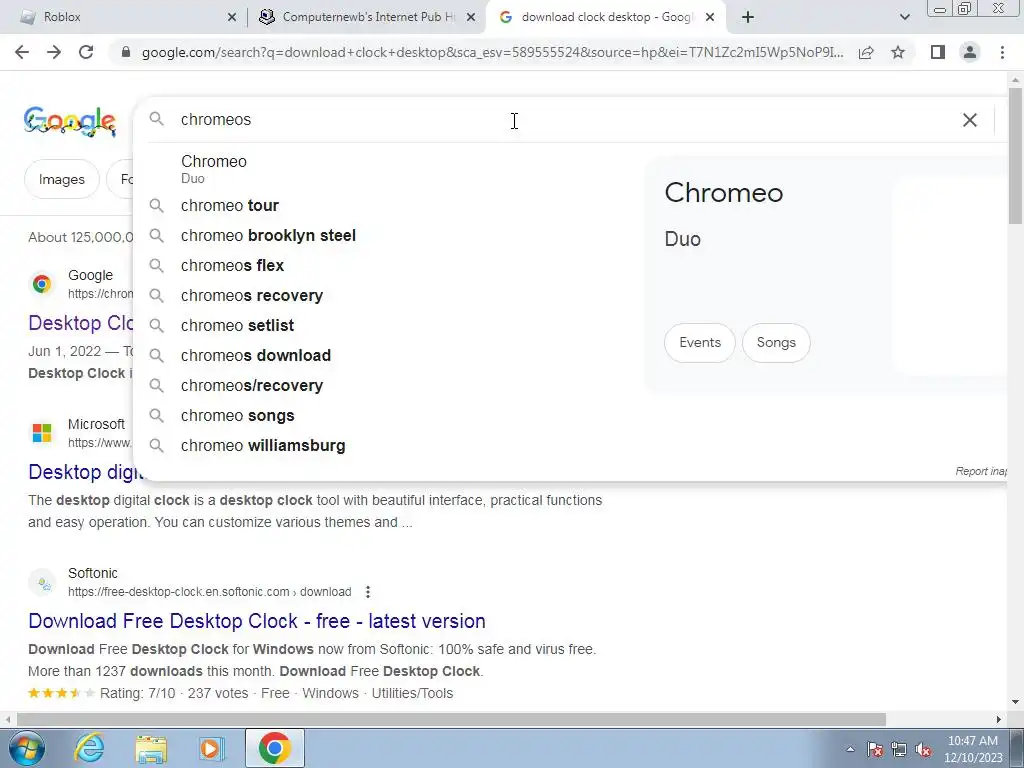
Task: Open the Desktop Clock Google result
Action: click(81, 323)
